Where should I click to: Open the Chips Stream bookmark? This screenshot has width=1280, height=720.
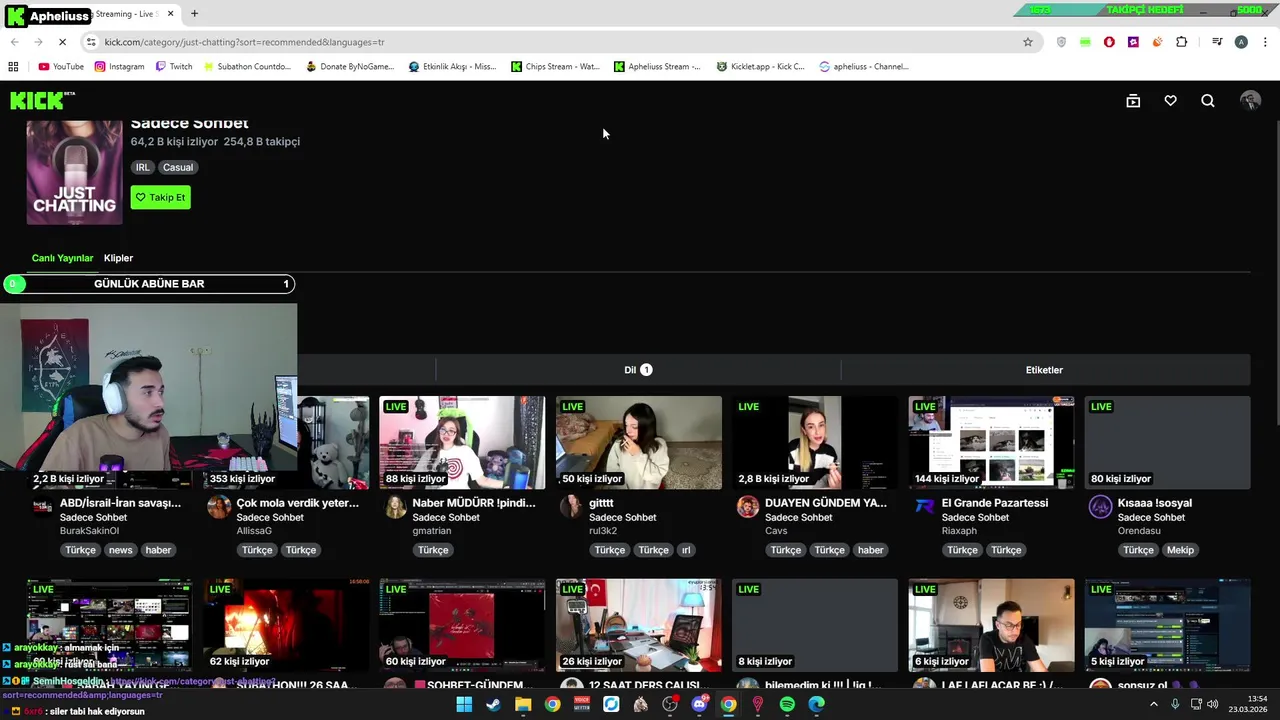[555, 67]
